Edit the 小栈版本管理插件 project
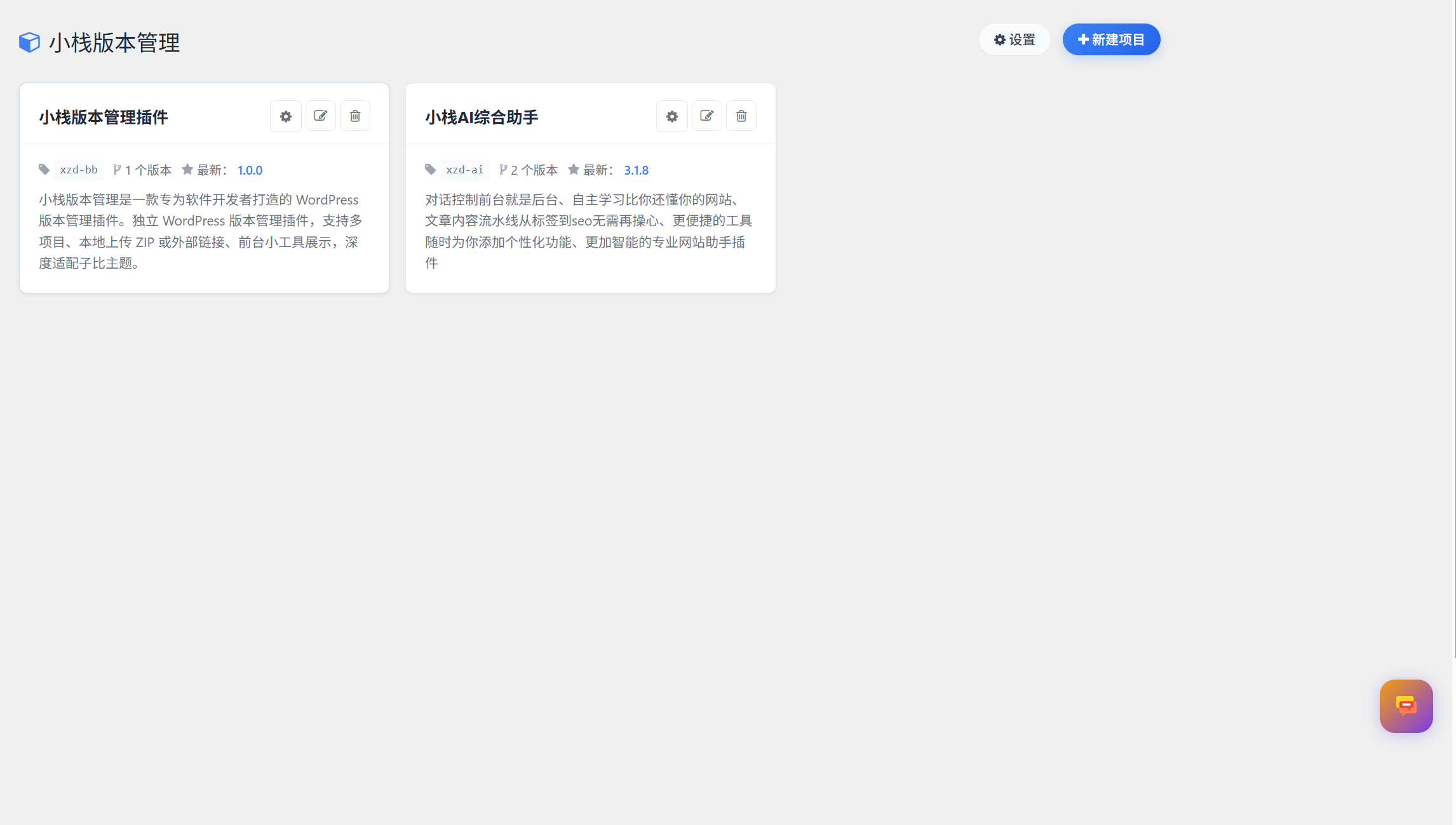 coord(321,116)
